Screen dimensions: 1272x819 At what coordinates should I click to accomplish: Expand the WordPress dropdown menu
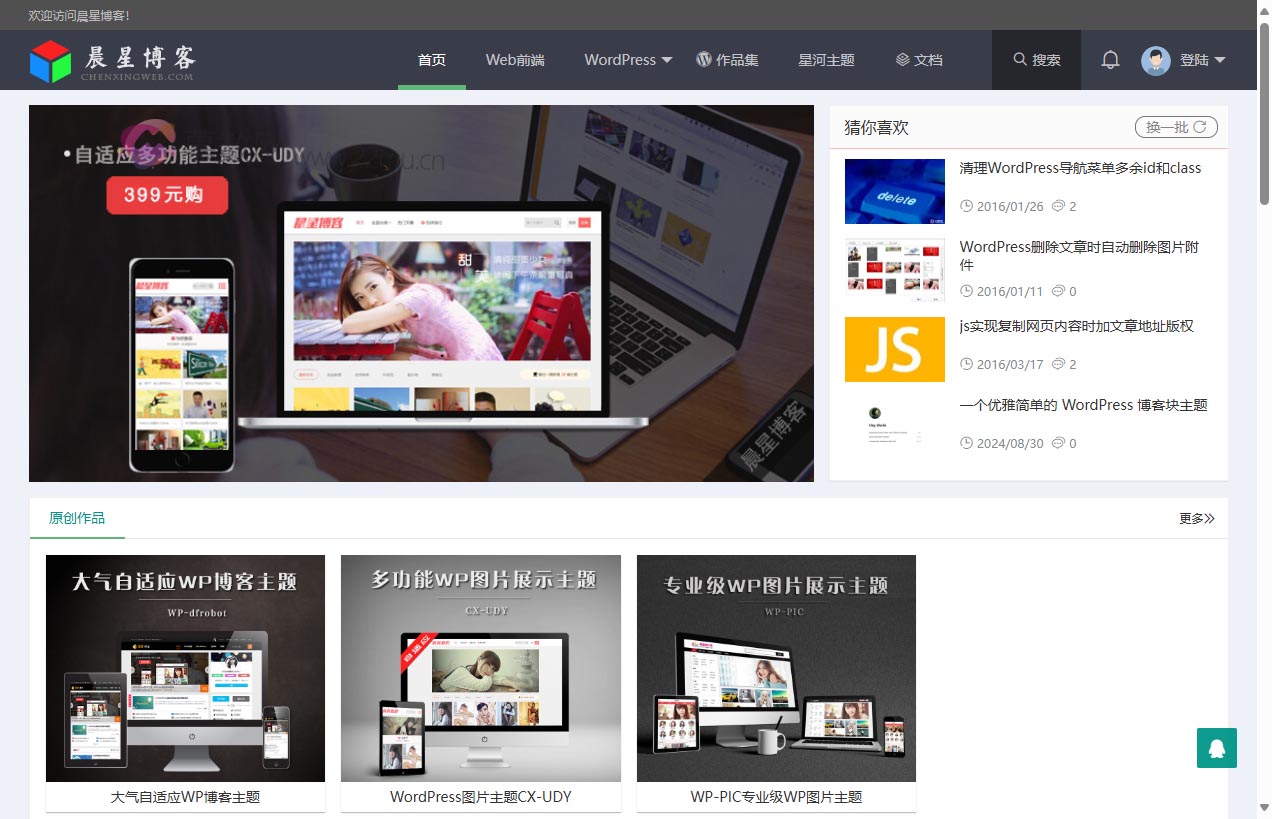tap(628, 60)
